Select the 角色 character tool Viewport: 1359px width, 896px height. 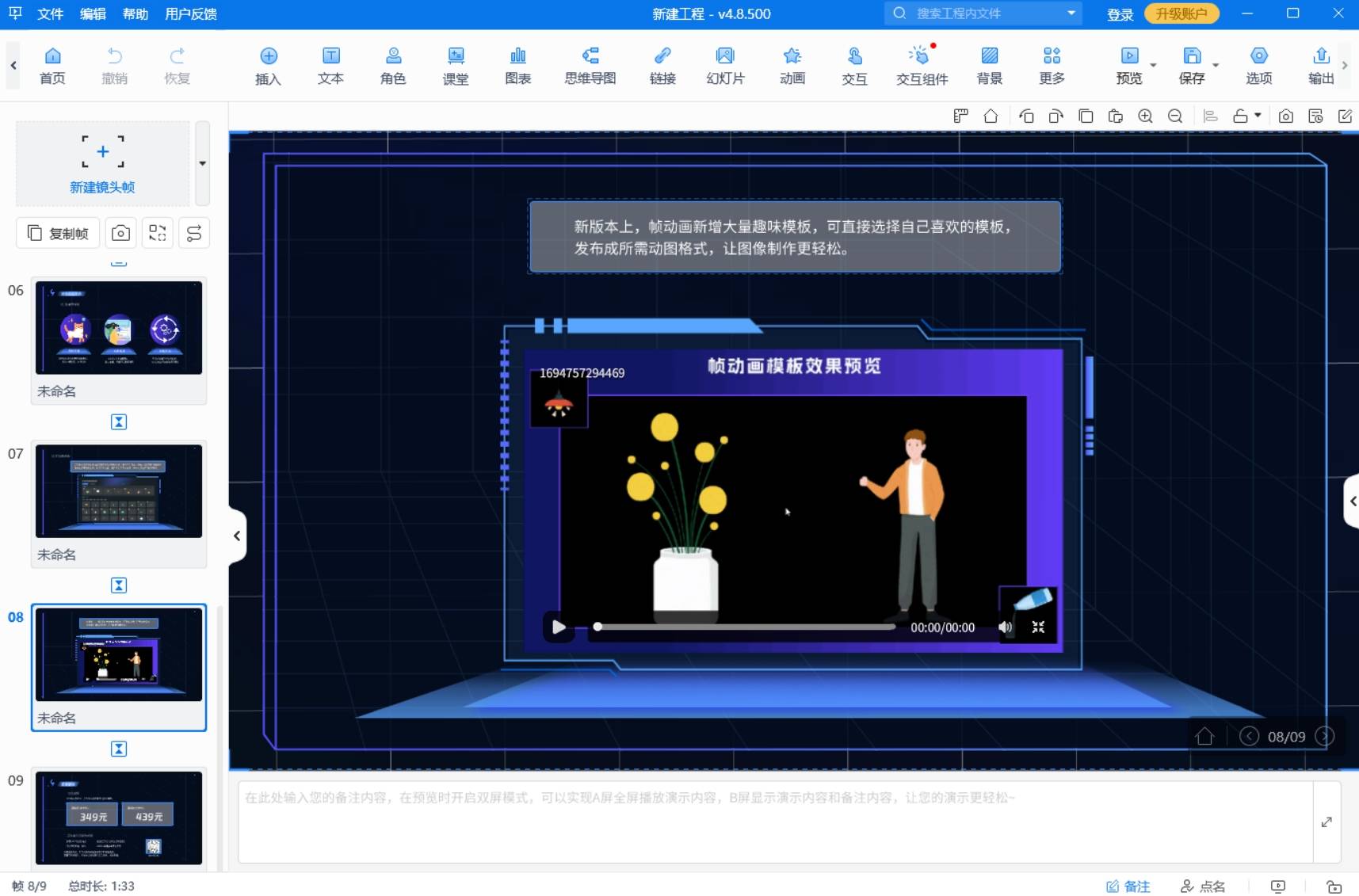(393, 65)
